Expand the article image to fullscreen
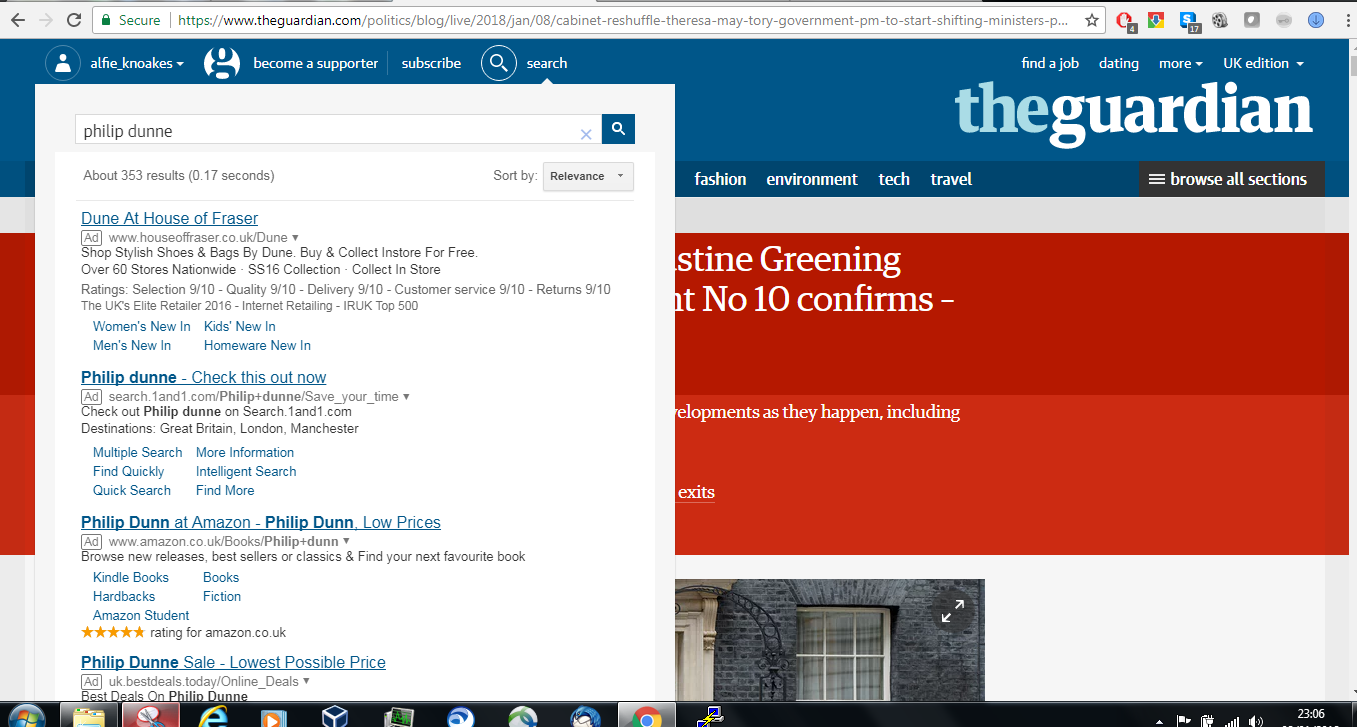Viewport: 1357px width, 727px height. tap(953, 610)
